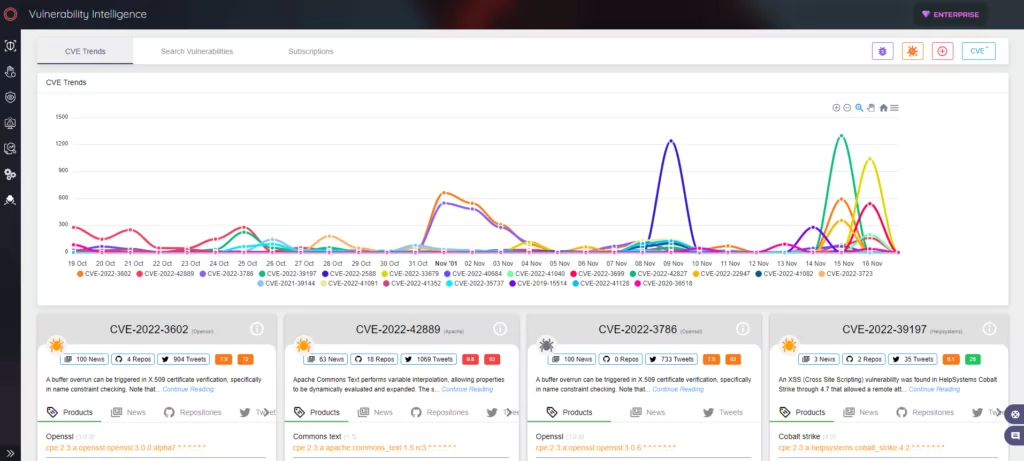Open the sidebar shield-with-eye icon
The image size is (1024, 461).
(x=10, y=97)
